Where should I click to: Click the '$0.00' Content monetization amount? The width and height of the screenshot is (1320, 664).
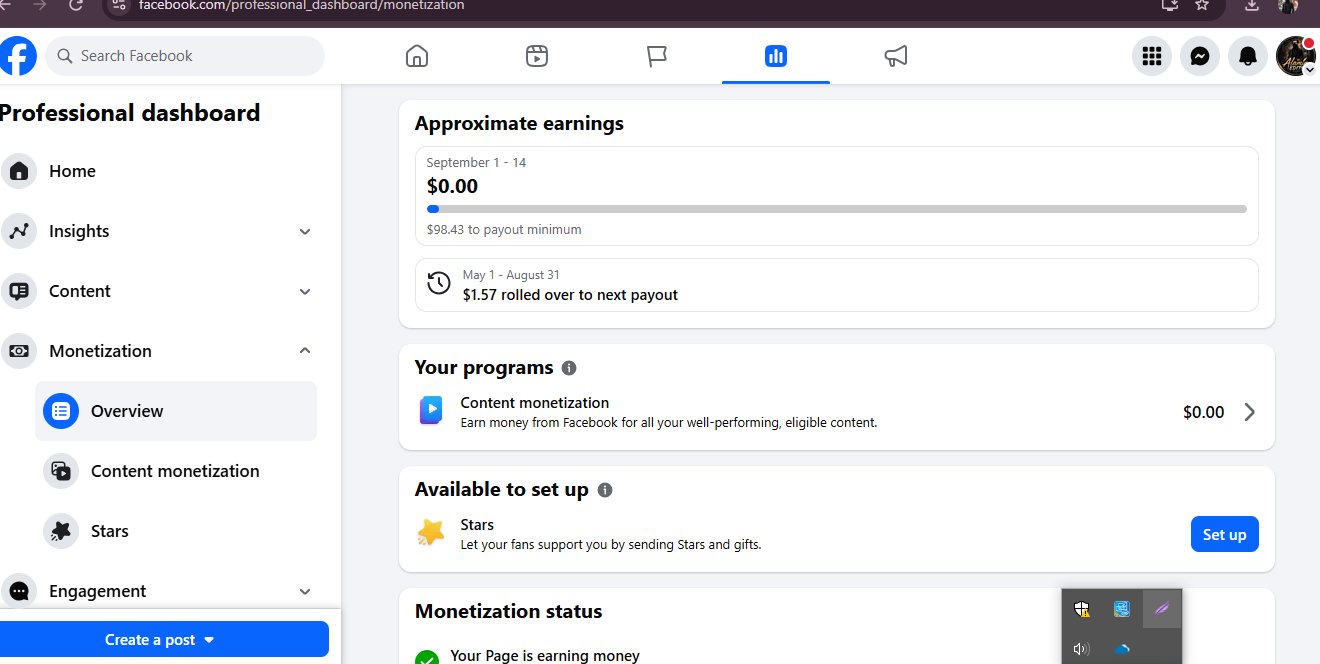1203,412
